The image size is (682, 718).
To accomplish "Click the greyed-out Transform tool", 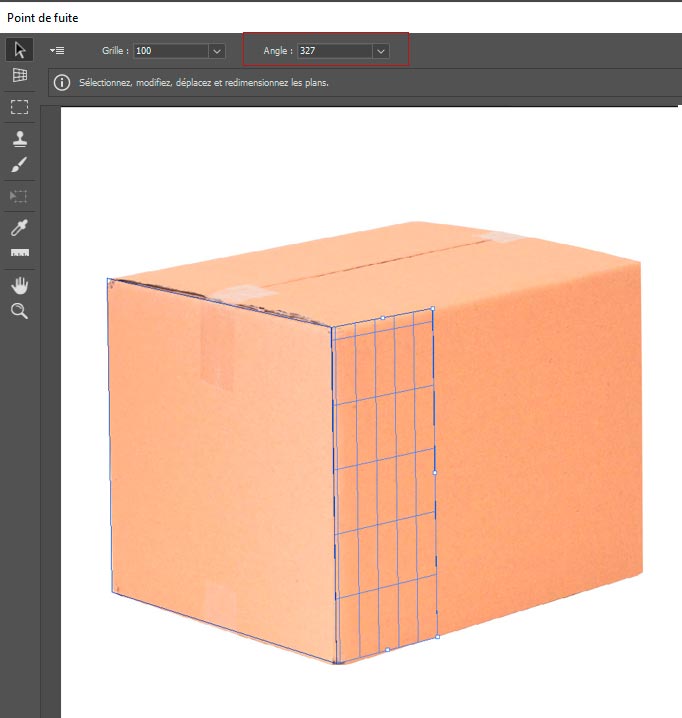I will tap(19, 196).
